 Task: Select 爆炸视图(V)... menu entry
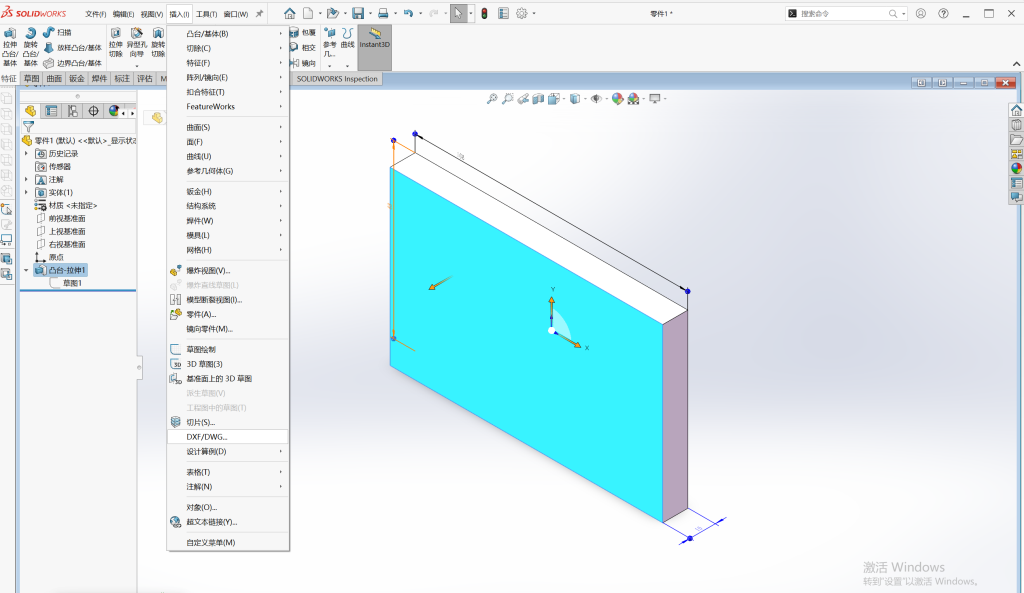(x=227, y=270)
